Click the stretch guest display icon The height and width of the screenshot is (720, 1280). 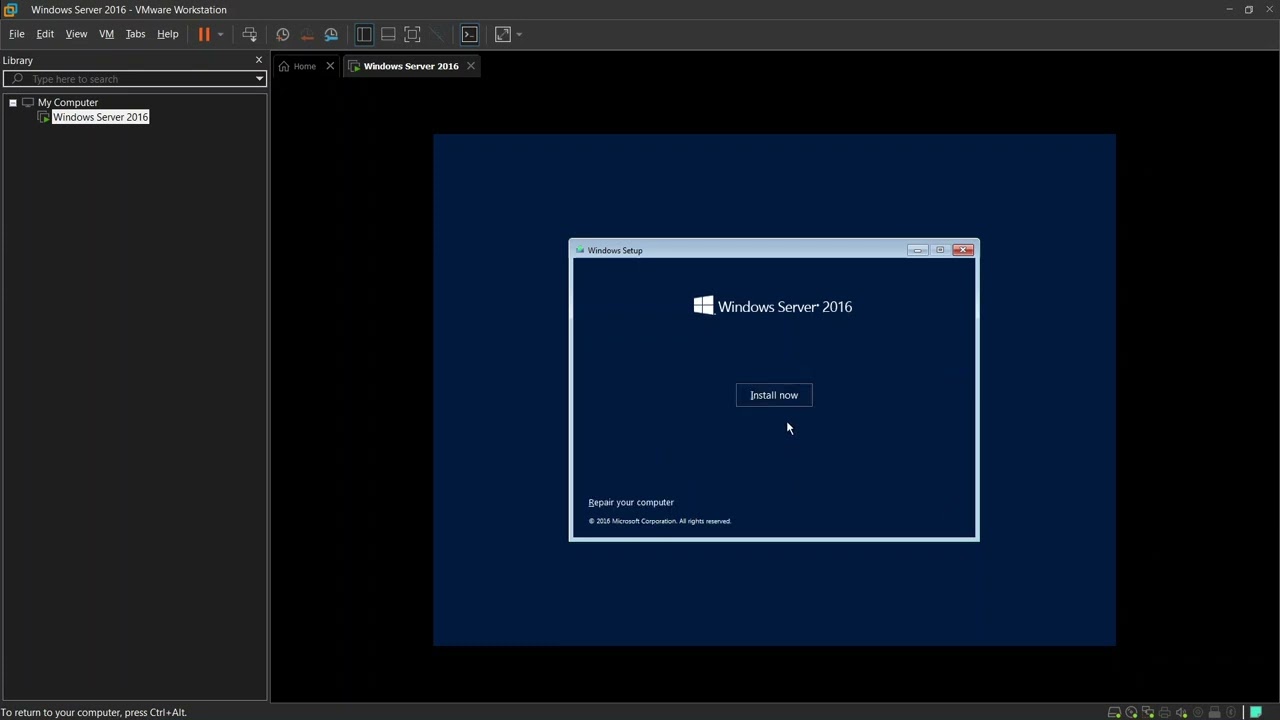click(503, 34)
